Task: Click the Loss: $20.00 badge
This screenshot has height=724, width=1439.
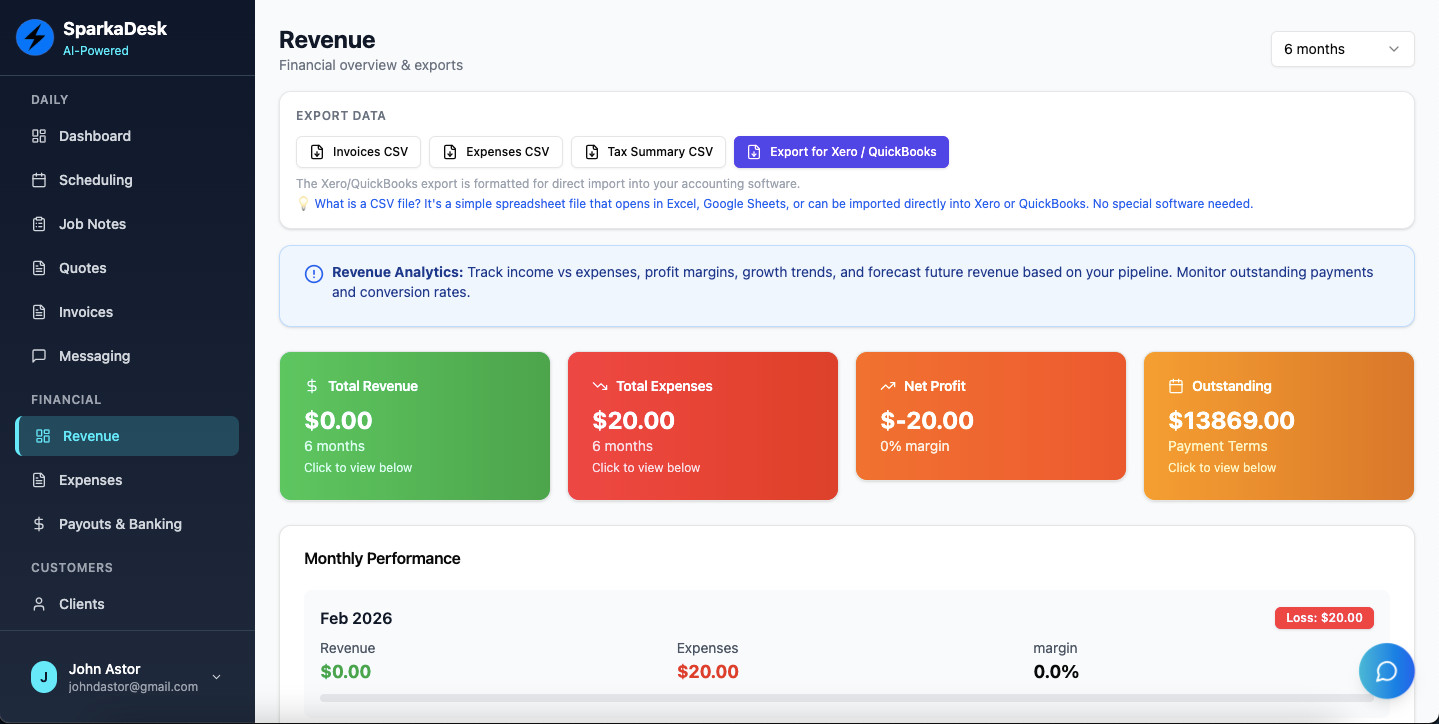Action: click(x=1324, y=618)
